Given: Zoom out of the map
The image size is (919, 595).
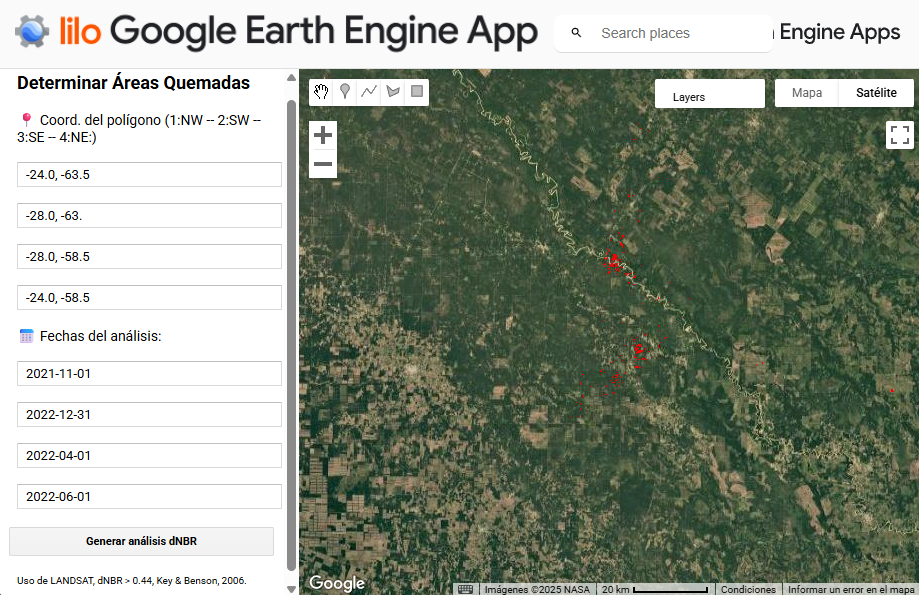Looking at the screenshot, I should [323, 164].
